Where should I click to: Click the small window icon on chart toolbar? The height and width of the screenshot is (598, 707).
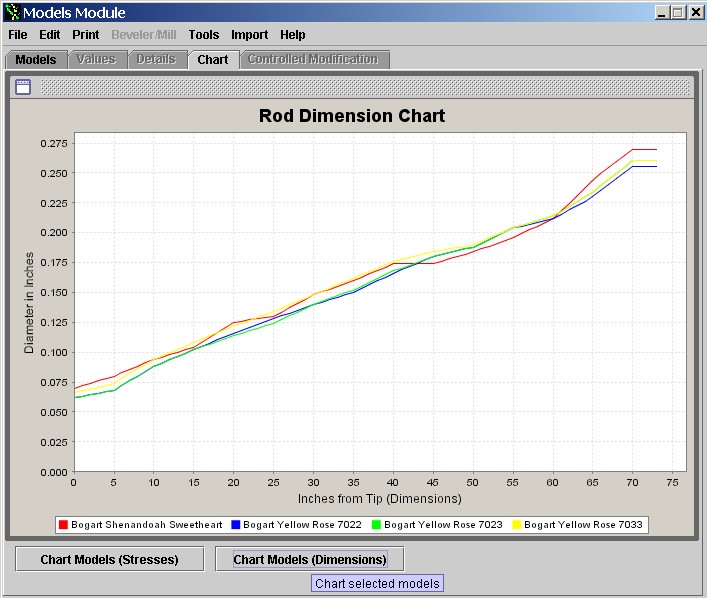pos(22,86)
